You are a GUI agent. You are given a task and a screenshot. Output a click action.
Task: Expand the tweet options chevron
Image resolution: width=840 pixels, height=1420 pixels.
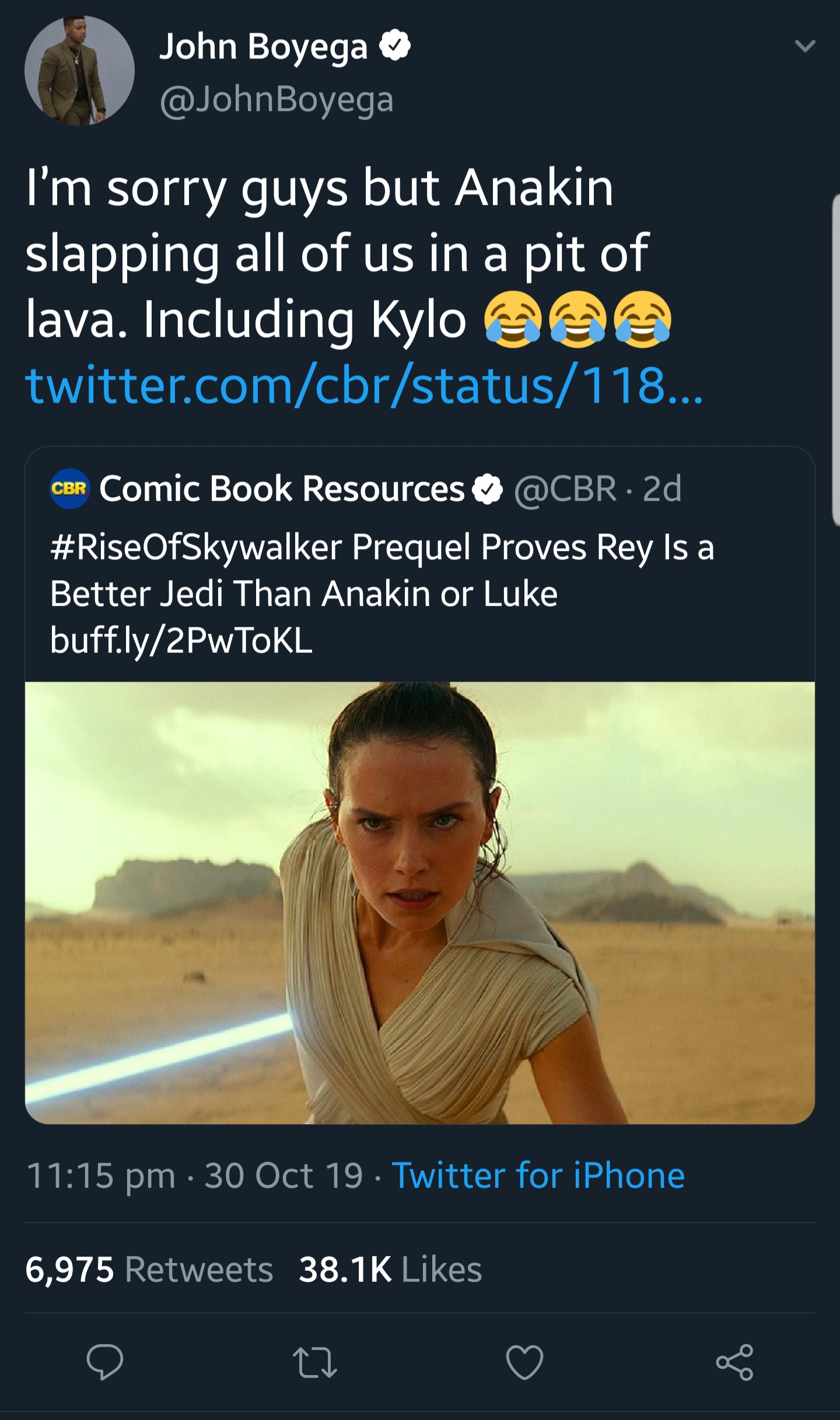tap(805, 46)
